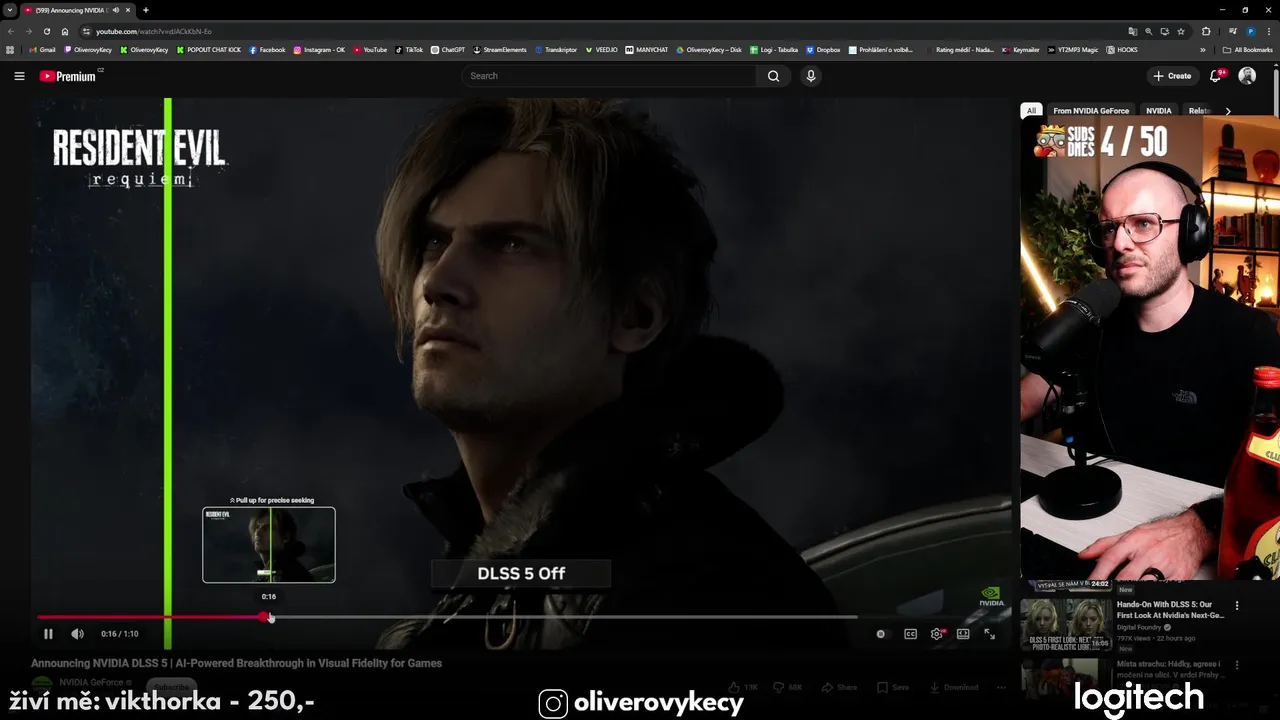Open StreamElements bookmark
Image resolution: width=1280 pixels, height=720 pixels.
[x=500, y=49]
